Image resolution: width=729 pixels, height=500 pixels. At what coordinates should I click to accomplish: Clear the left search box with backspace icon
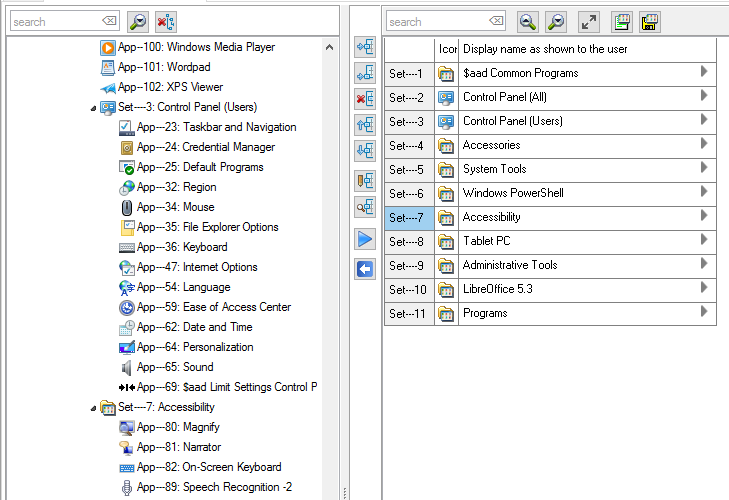[x=109, y=21]
